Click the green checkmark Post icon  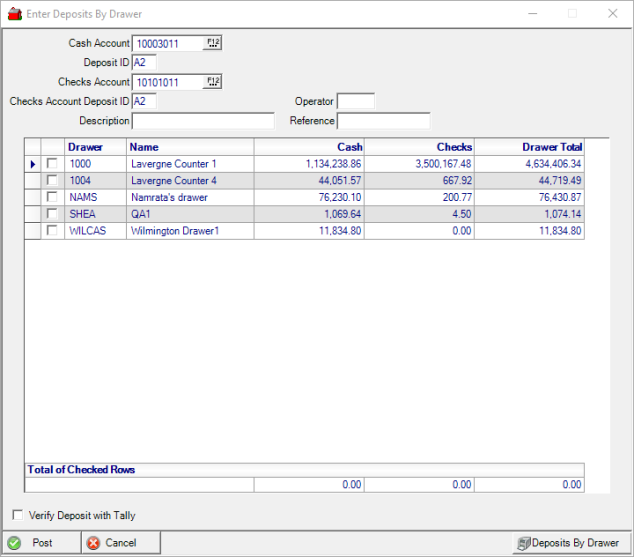pos(14,543)
